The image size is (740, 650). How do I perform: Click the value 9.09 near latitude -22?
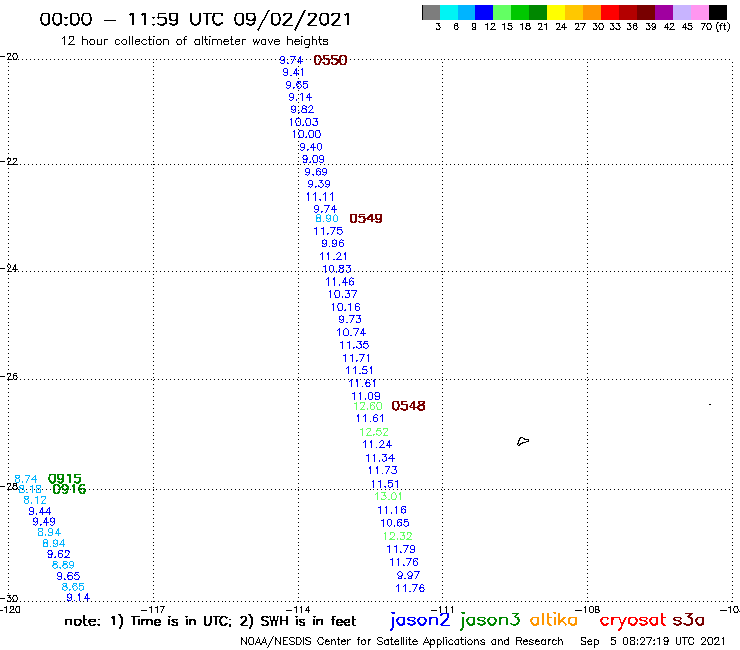[313, 160]
